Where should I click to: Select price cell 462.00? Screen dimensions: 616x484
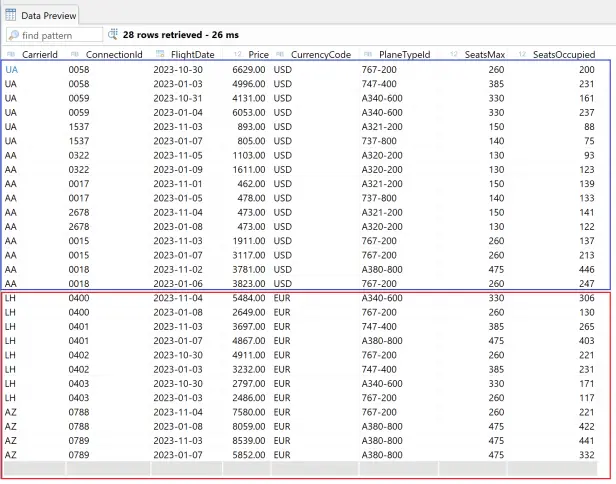(x=251, y=184)
